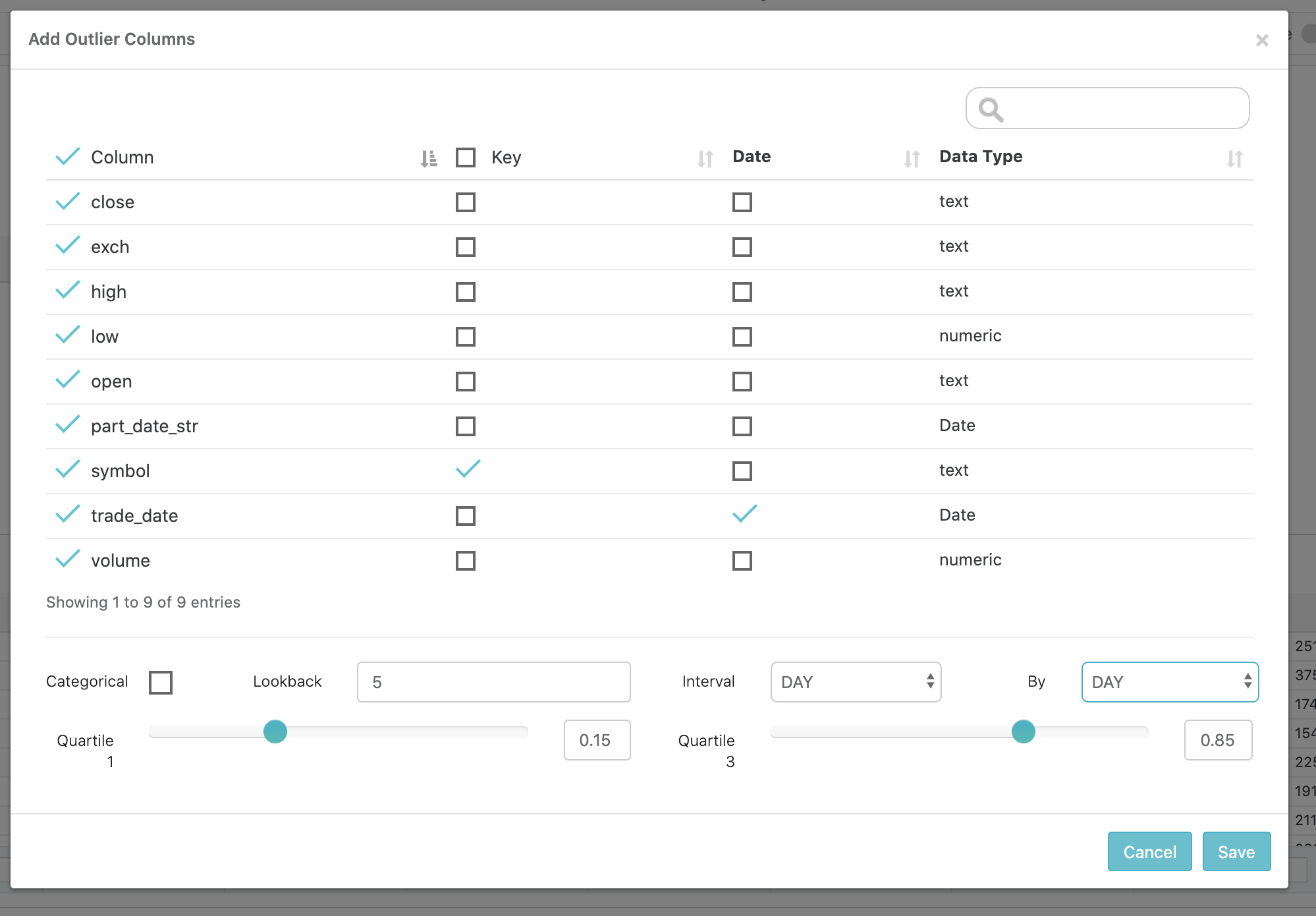Sort columns using the Column header sort icon
This screenshot has height=916, width=1316.
[427, 157]
